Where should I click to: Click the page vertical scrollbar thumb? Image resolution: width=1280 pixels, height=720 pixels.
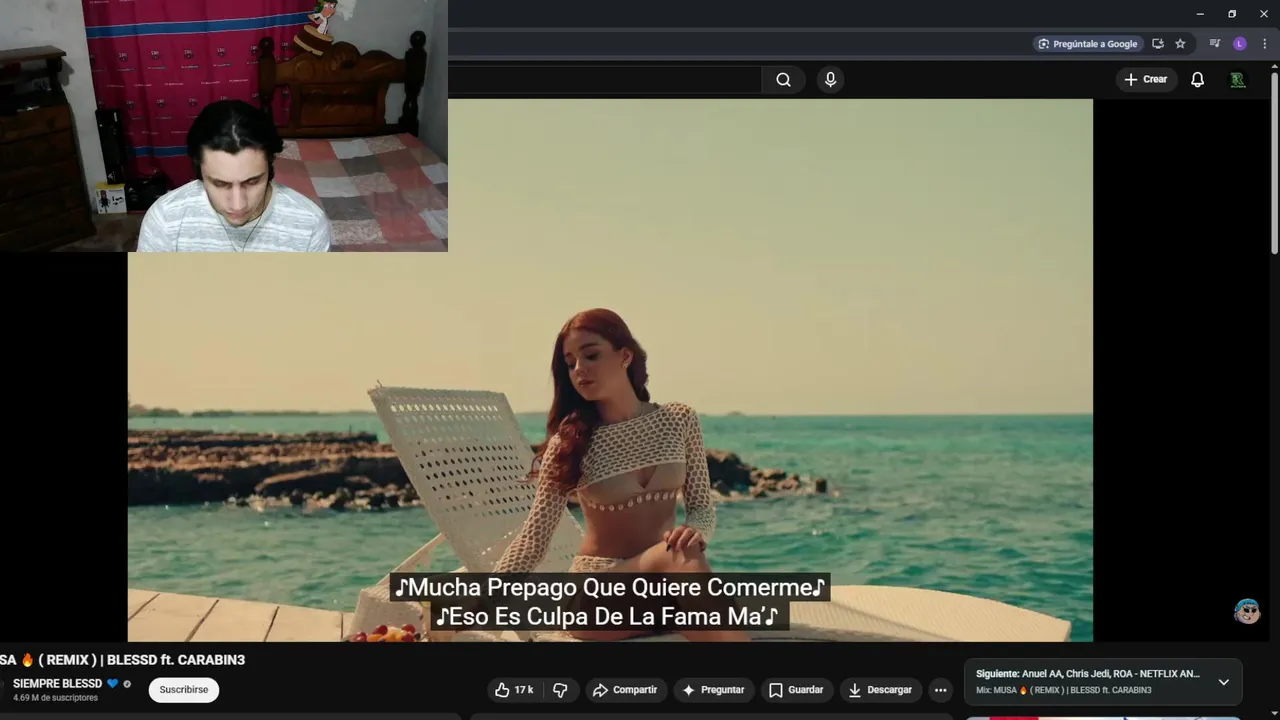(x=1274, y=163)
